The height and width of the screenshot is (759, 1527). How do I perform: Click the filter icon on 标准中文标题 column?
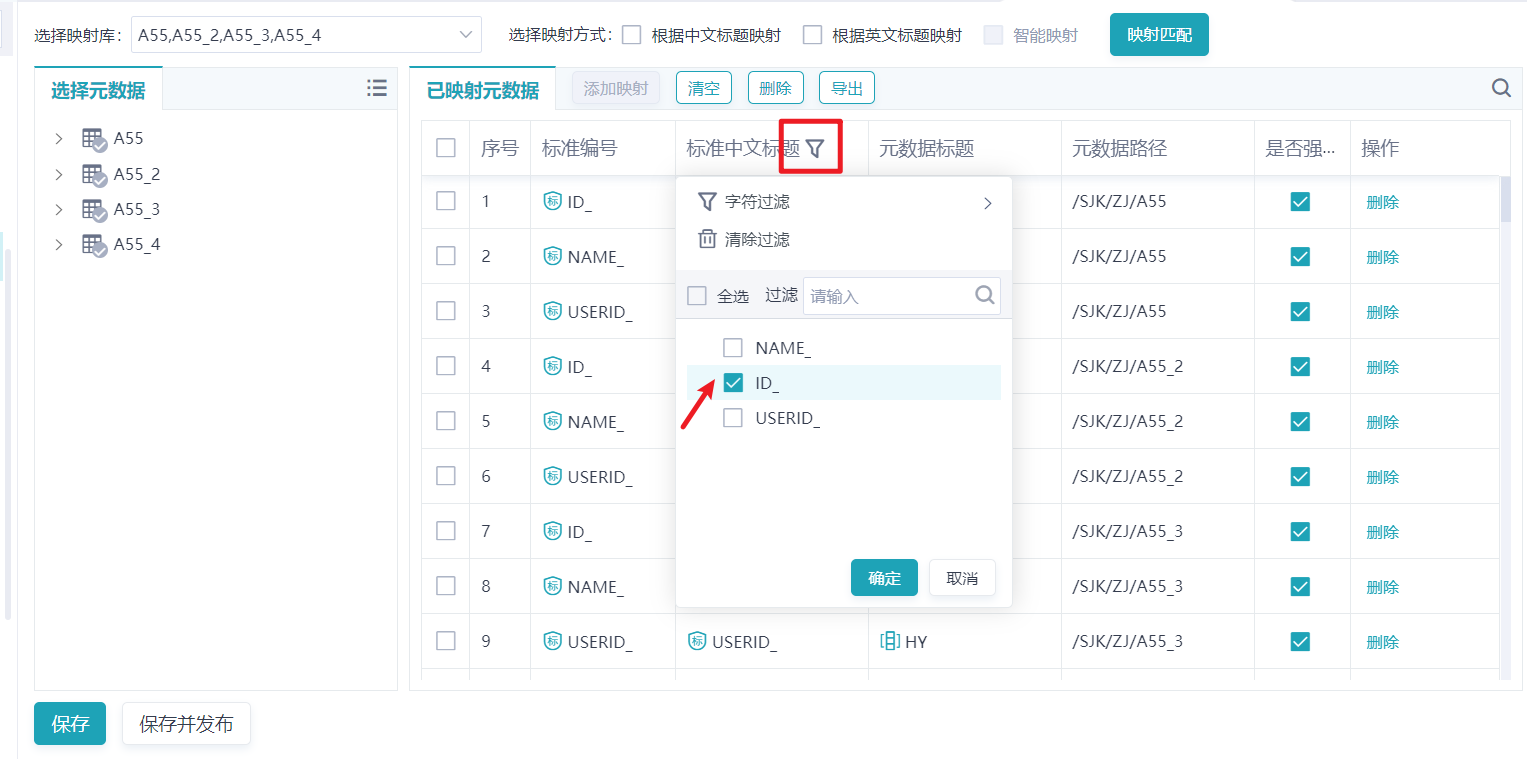[x=815, y=149]
